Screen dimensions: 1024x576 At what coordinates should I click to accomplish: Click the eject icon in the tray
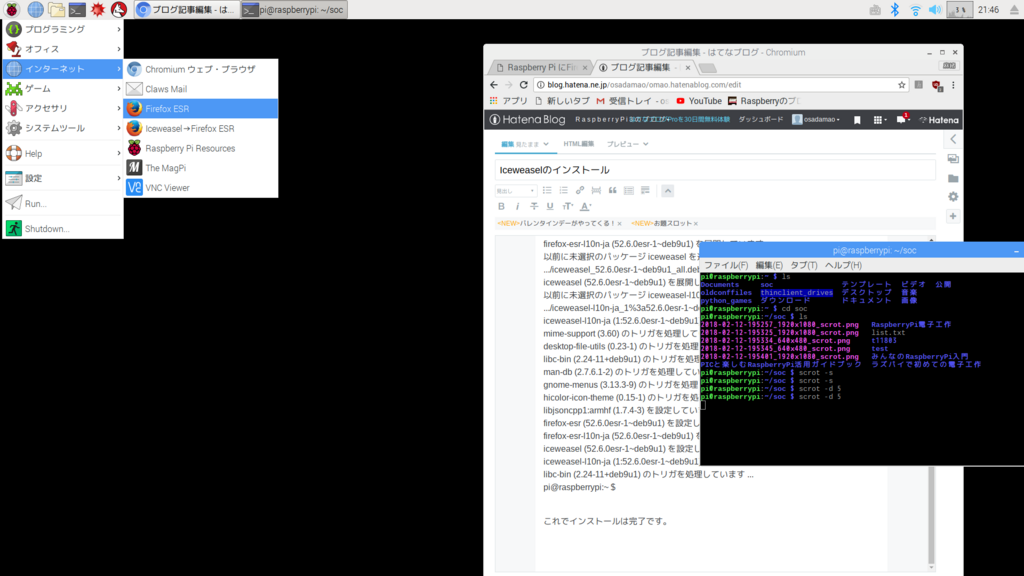[1015, 10]
